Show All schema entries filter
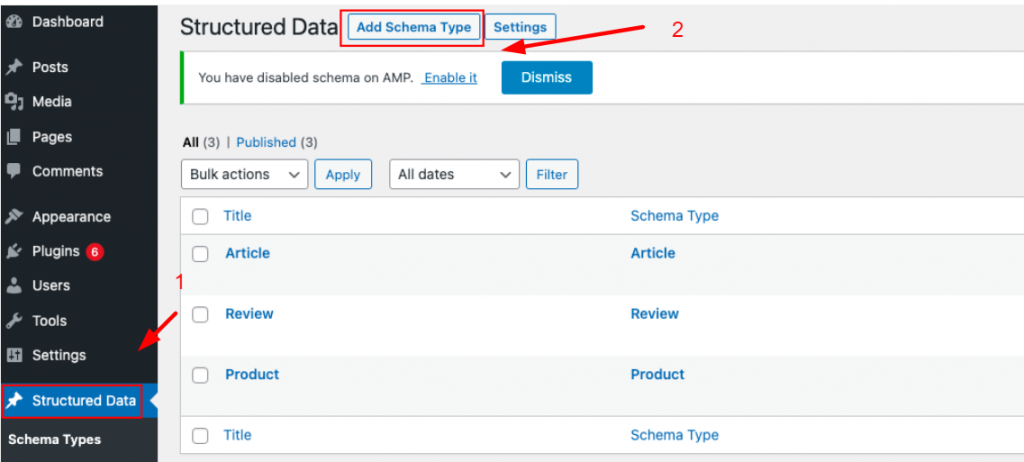 point(190,142)
